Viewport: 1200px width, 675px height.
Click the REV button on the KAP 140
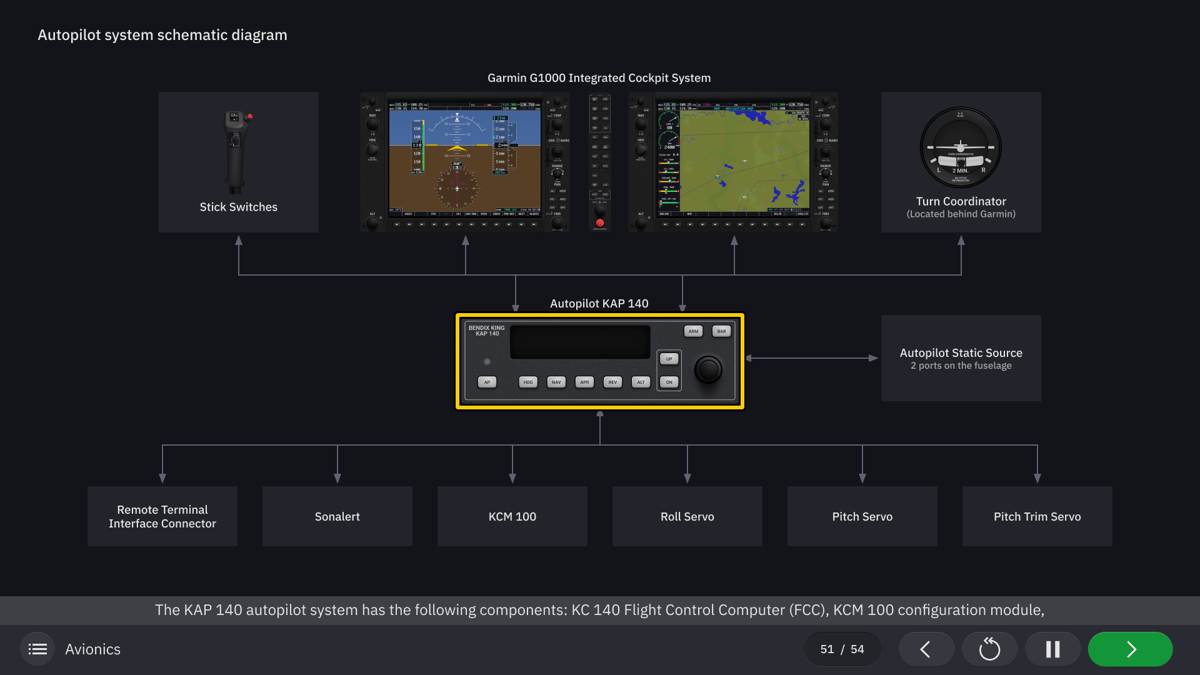click(x=613, y=382)
